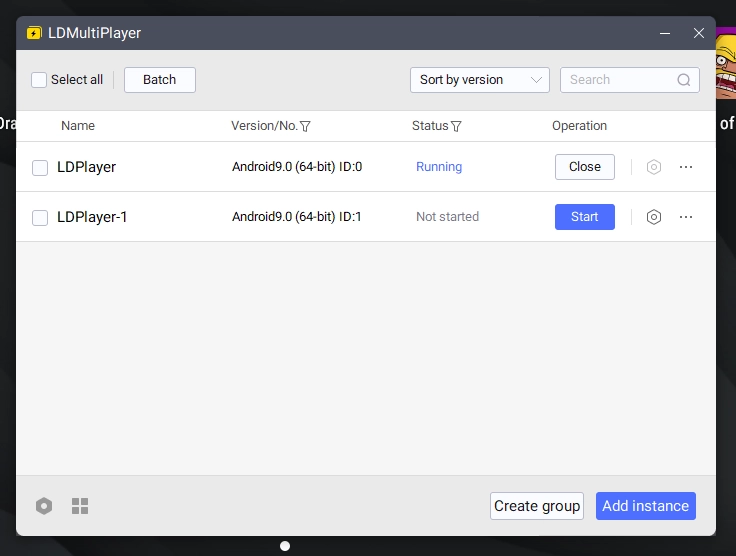
Task: Tick the Select all checkbox
Action: [x=39, y=80]
